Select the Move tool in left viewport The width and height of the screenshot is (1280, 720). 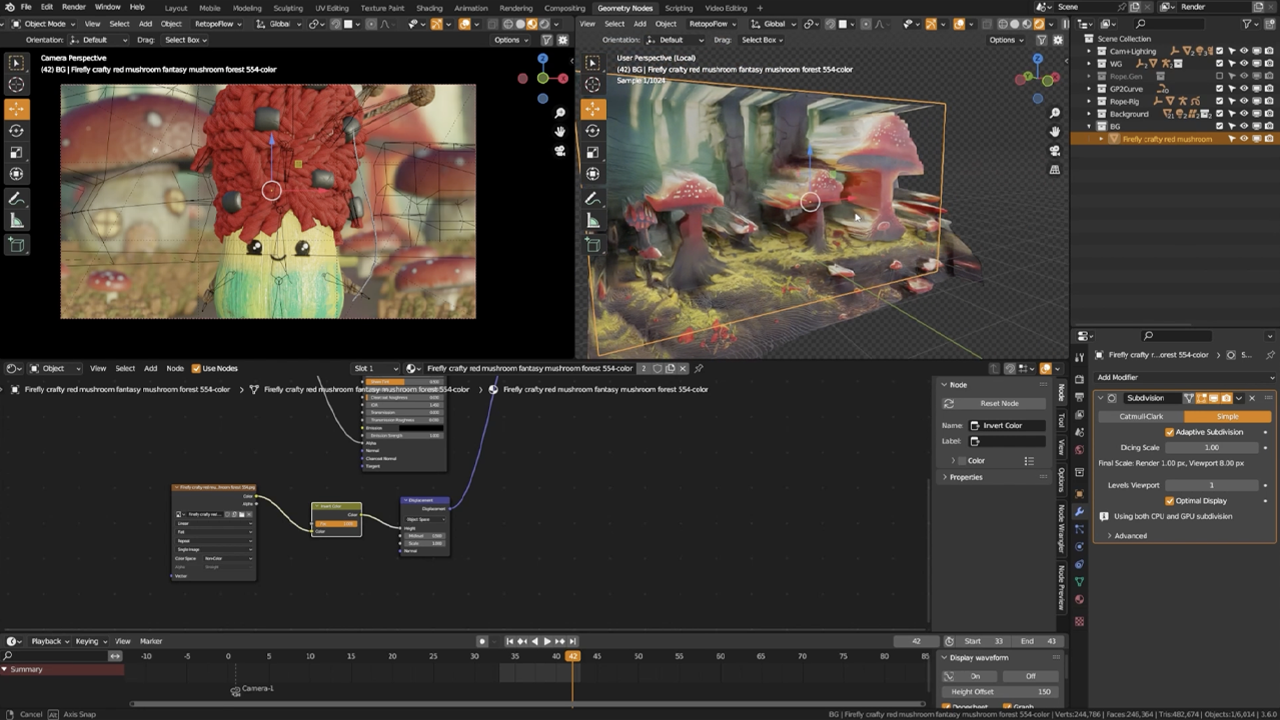[x=16, y=109]
